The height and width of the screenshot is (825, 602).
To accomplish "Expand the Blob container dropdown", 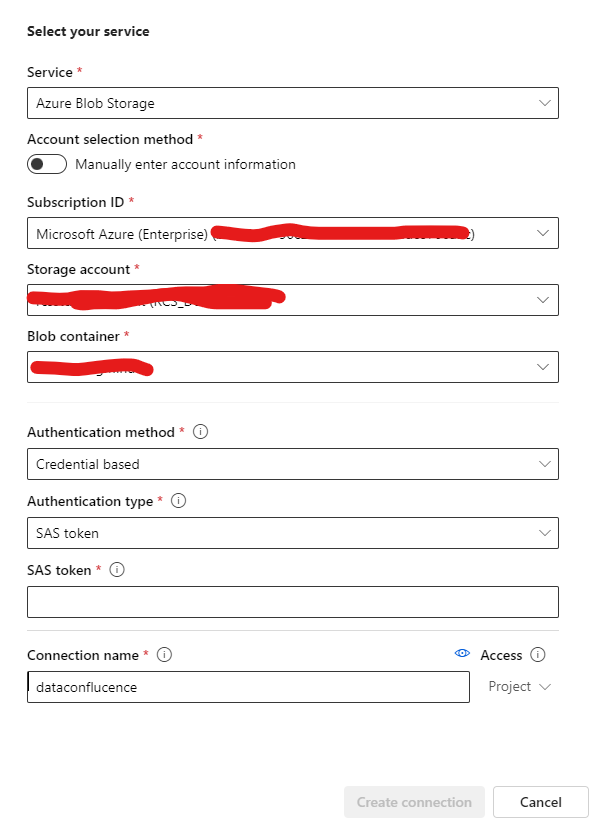I will (293, 367).
